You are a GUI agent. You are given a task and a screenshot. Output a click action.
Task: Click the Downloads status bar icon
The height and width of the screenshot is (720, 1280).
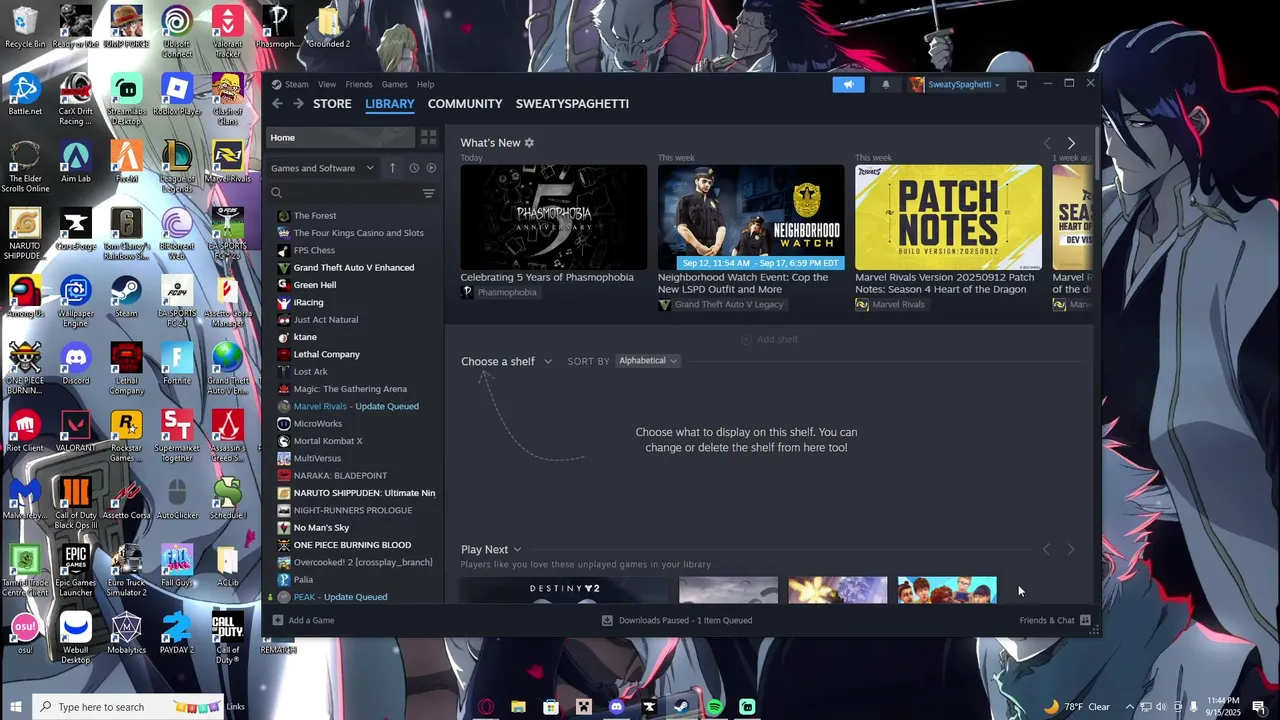click(x=607, y=620)
